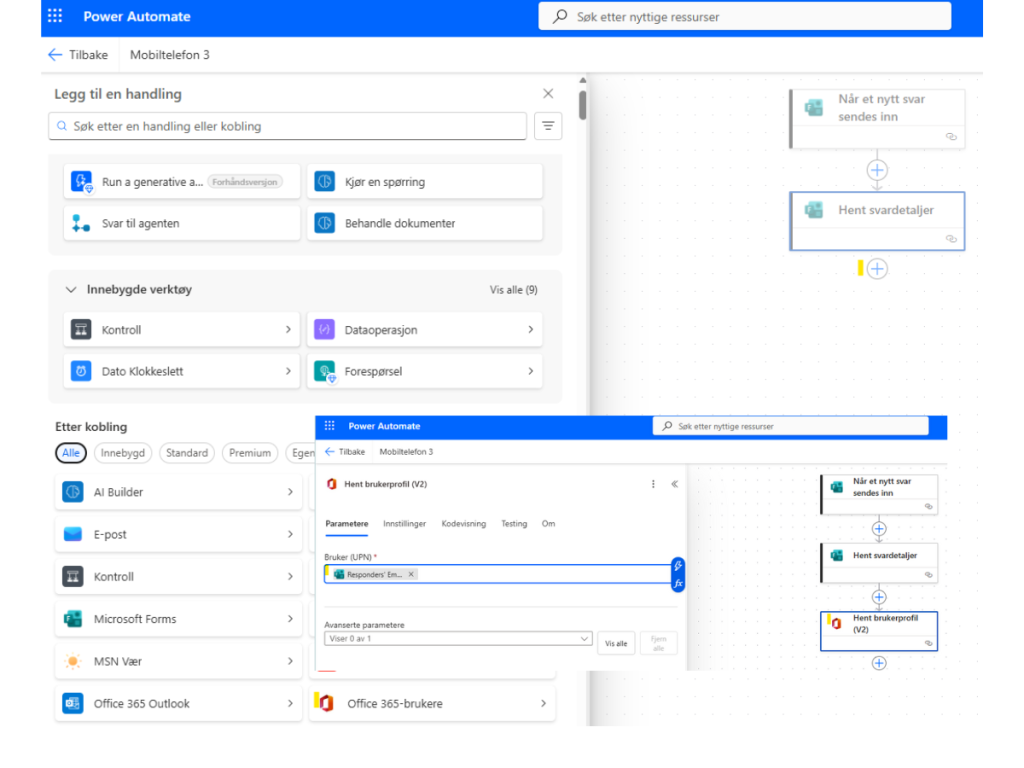Select the Standard filter pill
The image size is (1024, 768).
point(187,453)
